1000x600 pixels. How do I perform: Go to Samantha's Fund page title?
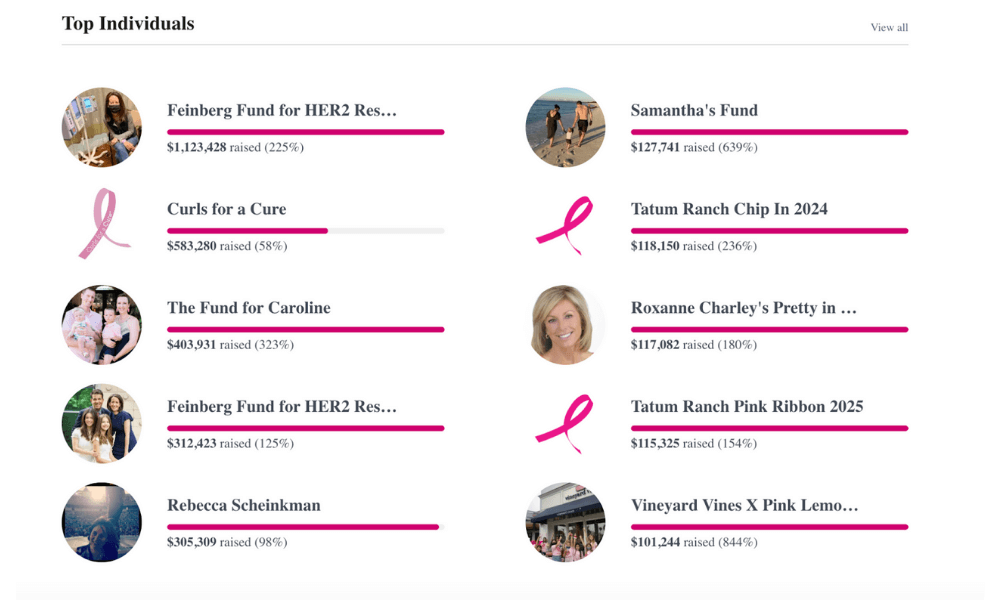pos(694,110)
